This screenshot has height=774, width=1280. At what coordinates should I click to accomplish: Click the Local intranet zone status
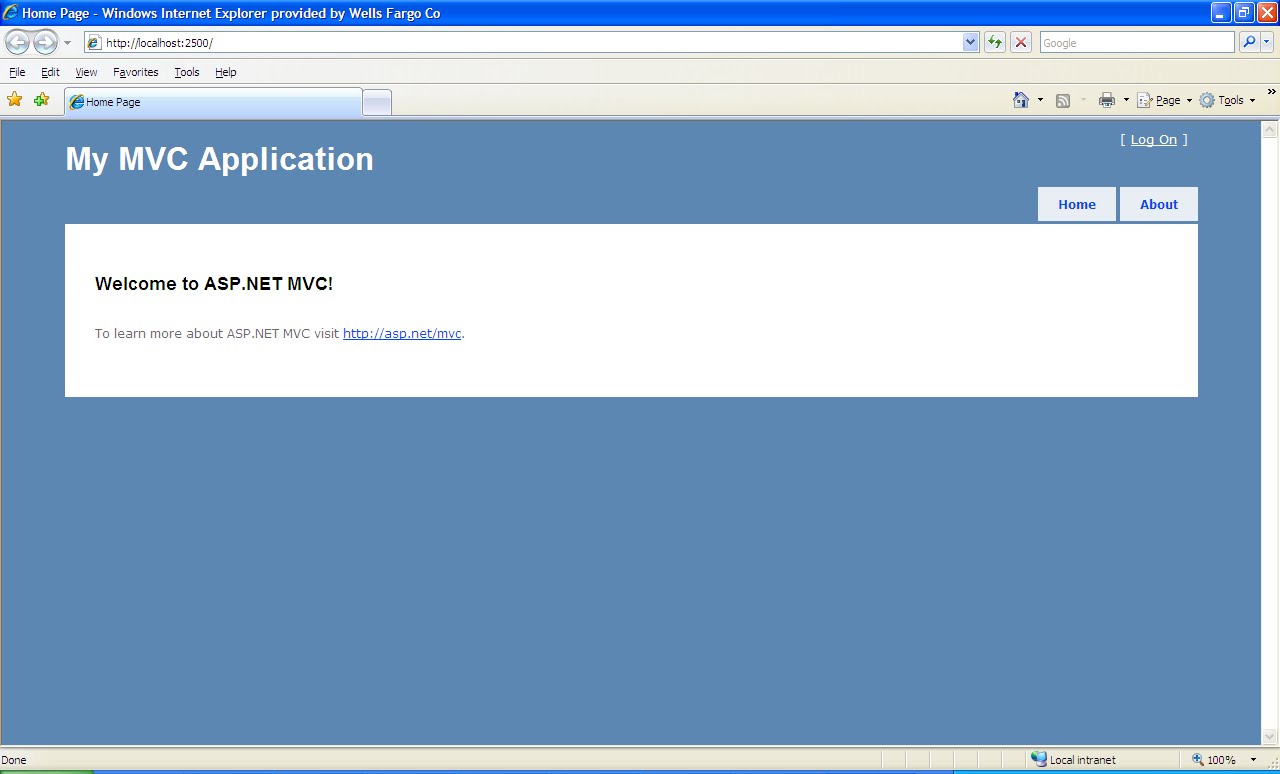point(1073,760)
